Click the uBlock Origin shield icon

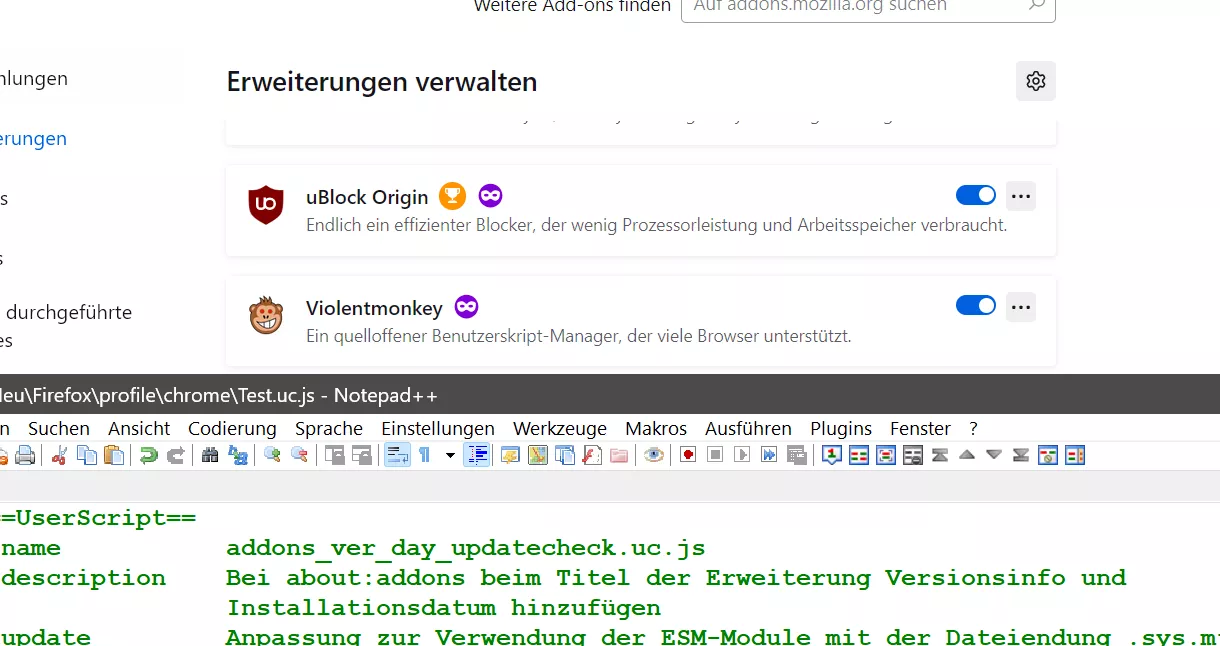tap(266, 205)
